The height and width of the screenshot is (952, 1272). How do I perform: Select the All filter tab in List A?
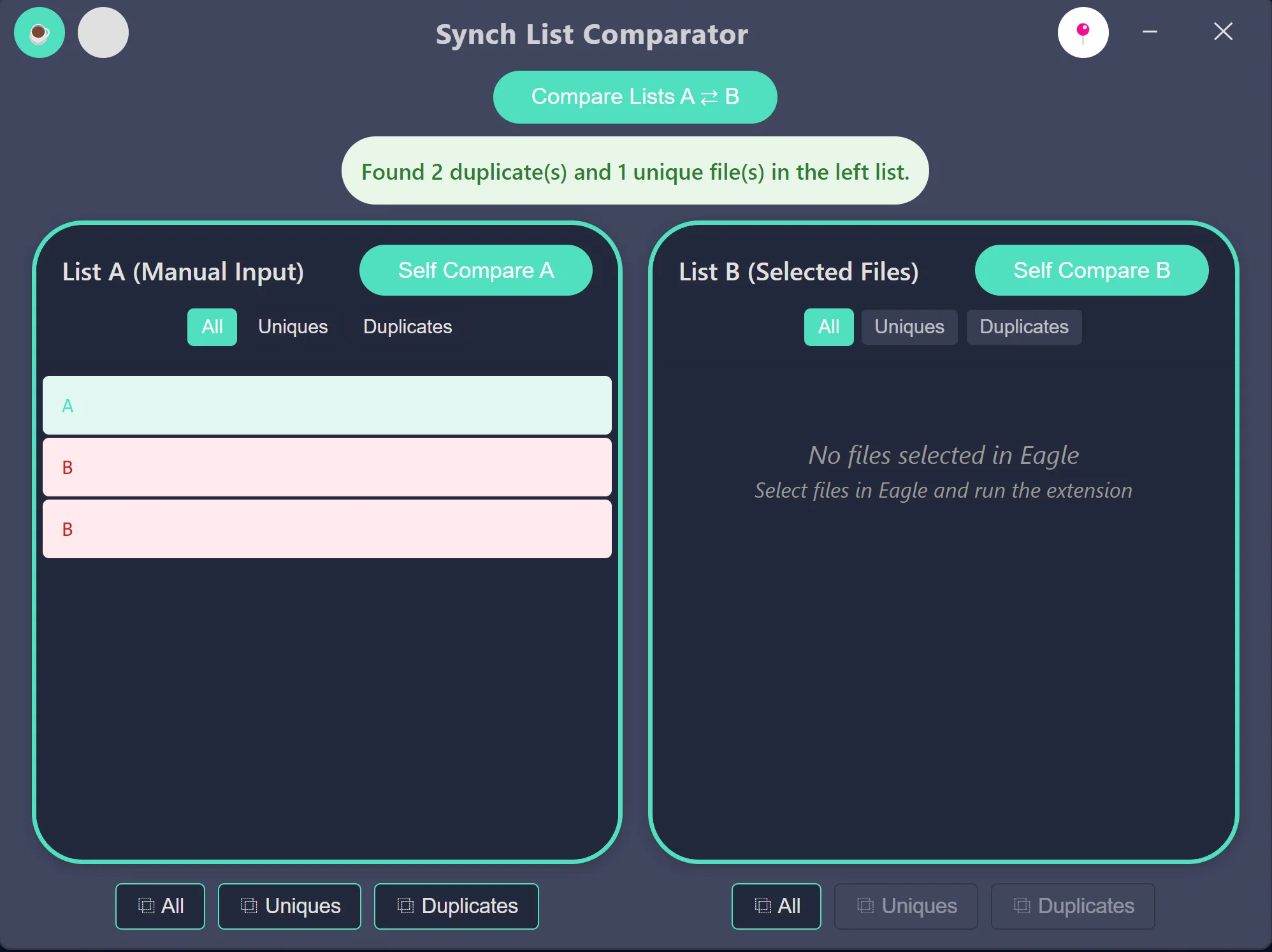click(212, 327)
